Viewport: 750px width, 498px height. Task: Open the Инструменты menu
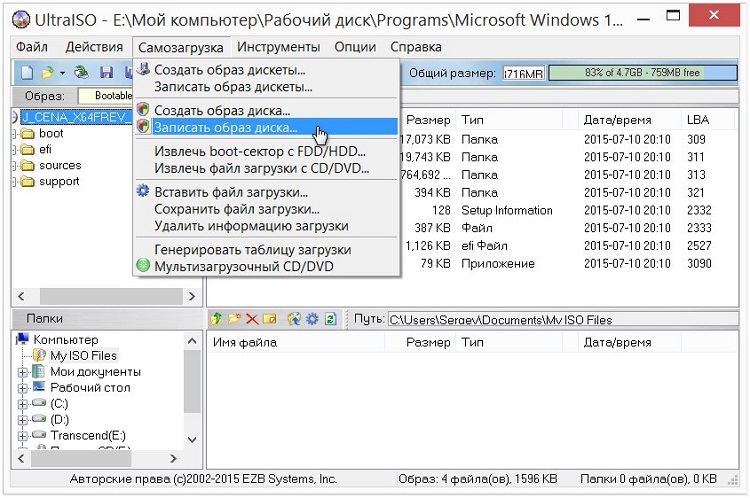pos(278,47)
